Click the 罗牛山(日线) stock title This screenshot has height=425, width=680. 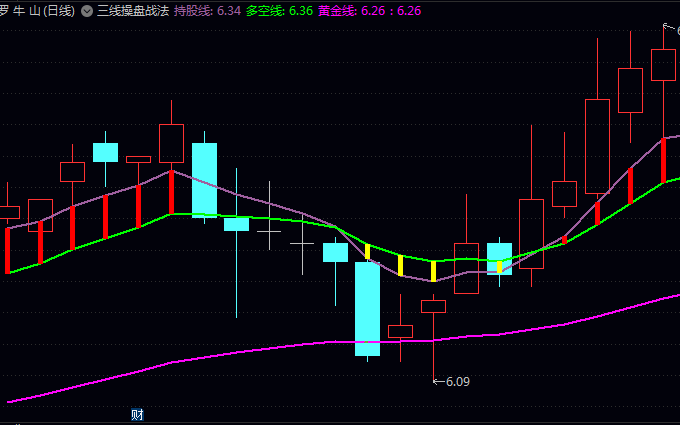pos(37,11)
